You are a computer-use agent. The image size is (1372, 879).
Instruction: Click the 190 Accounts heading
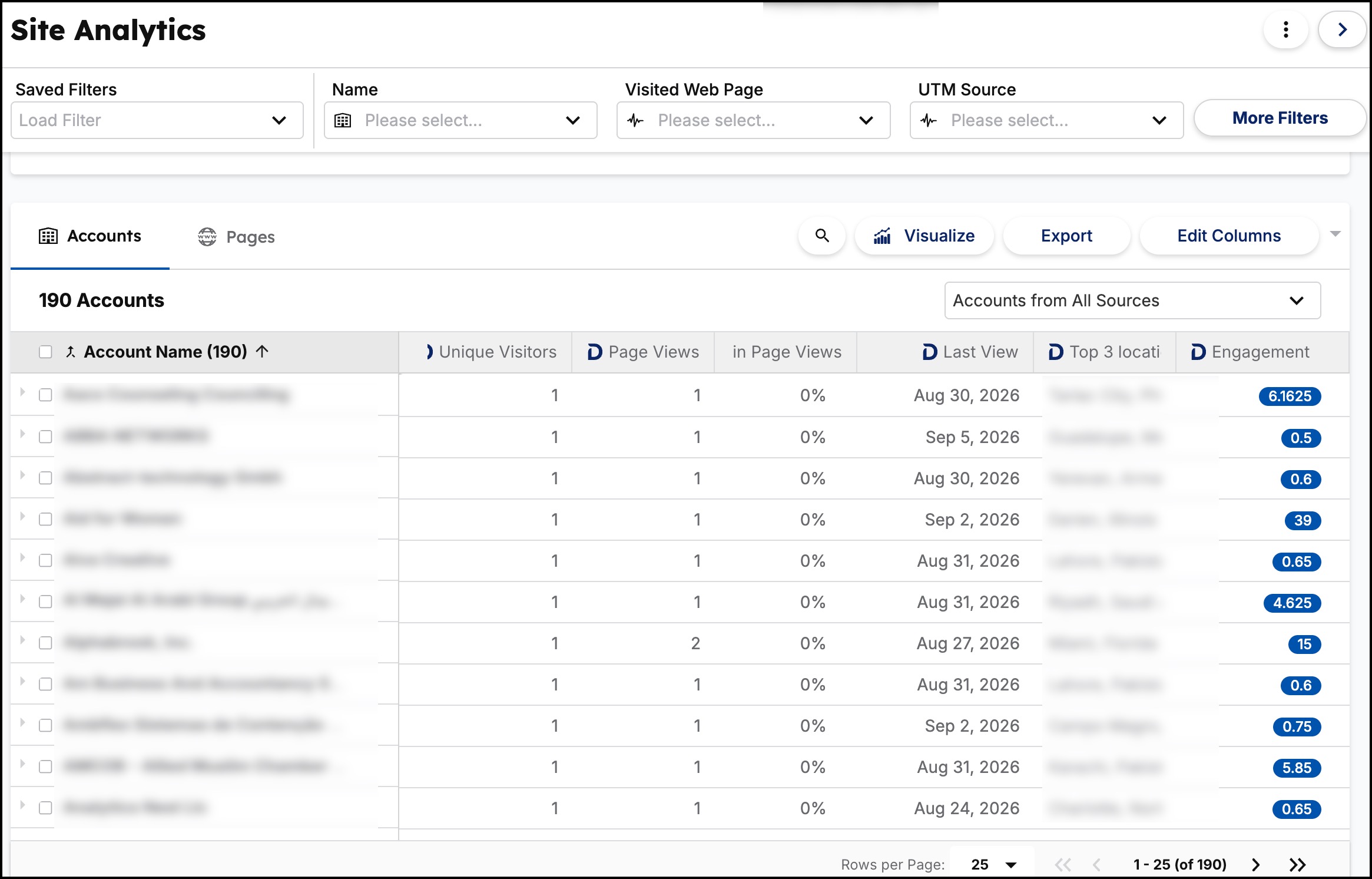point(101,300)
